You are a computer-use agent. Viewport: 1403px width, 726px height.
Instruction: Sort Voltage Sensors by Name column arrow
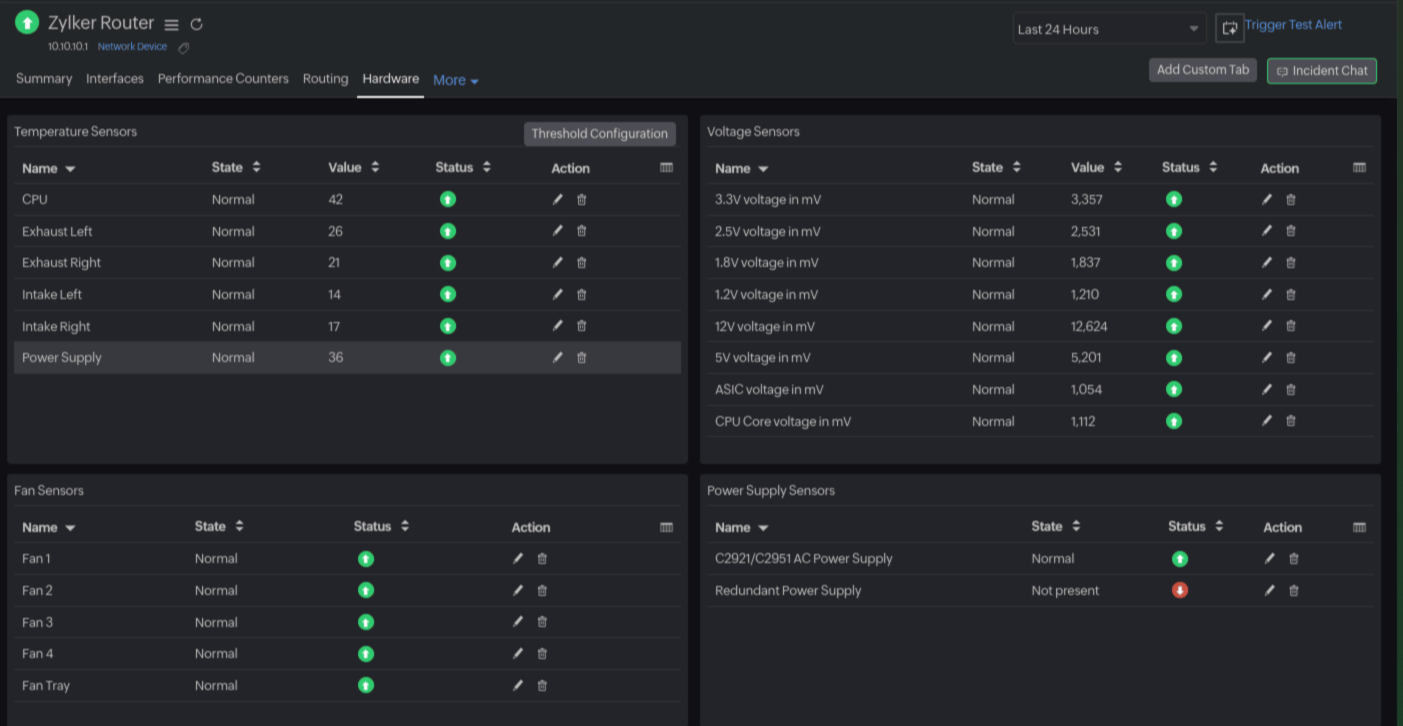coord(763,169)
